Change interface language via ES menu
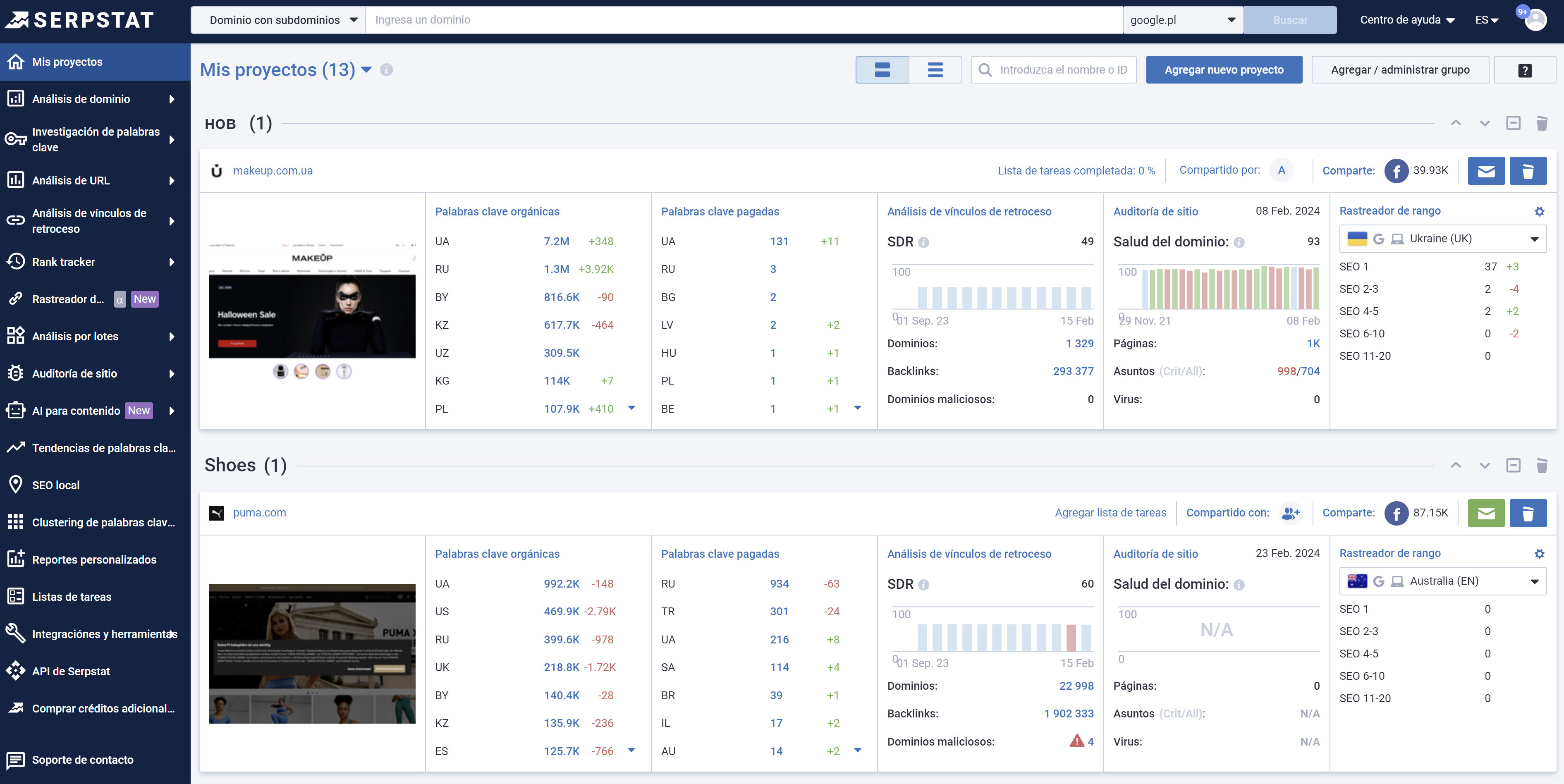1564x784 pixels. (1486, 19)
